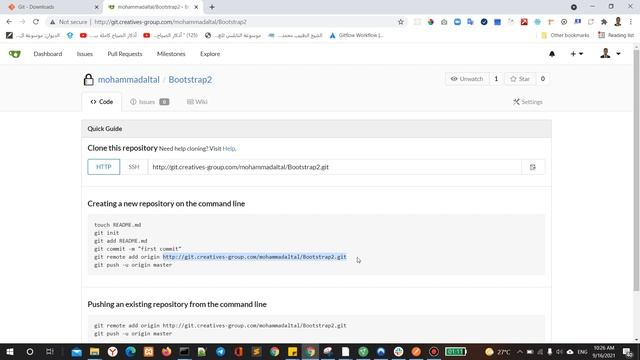Image resolution: width=640 pixels, height=360 pixels.
Task: Open Sublime Text from the taskbar
Action: pyautogui.click(x=256, y=351)
